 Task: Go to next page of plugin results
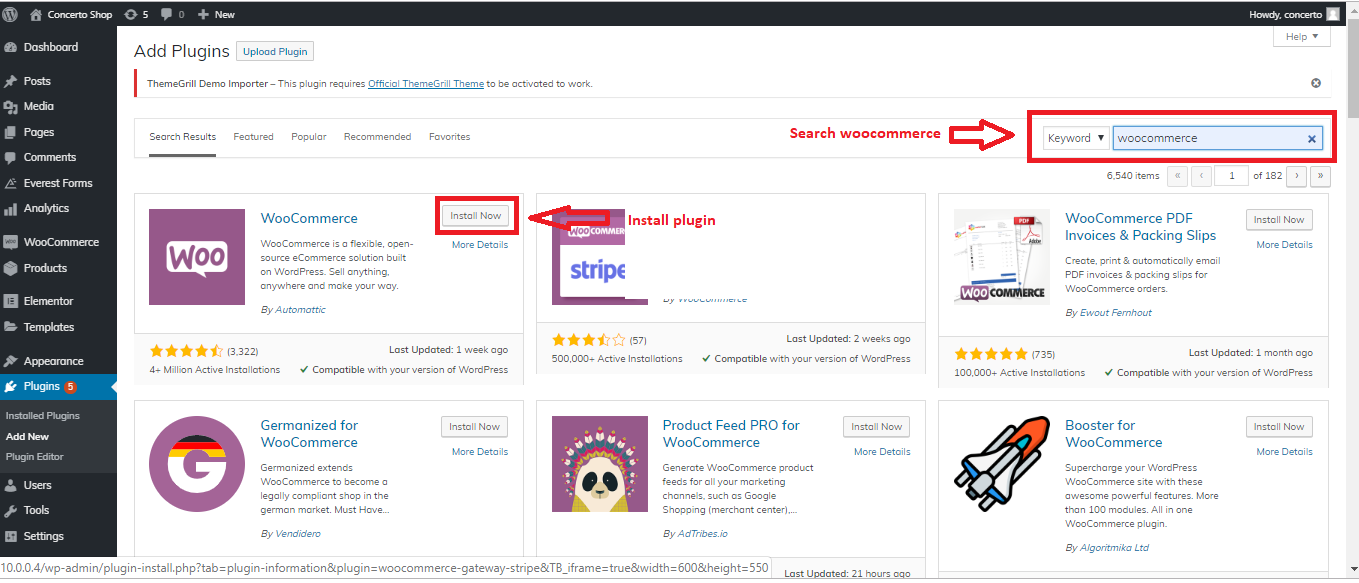click(1297, 176)
